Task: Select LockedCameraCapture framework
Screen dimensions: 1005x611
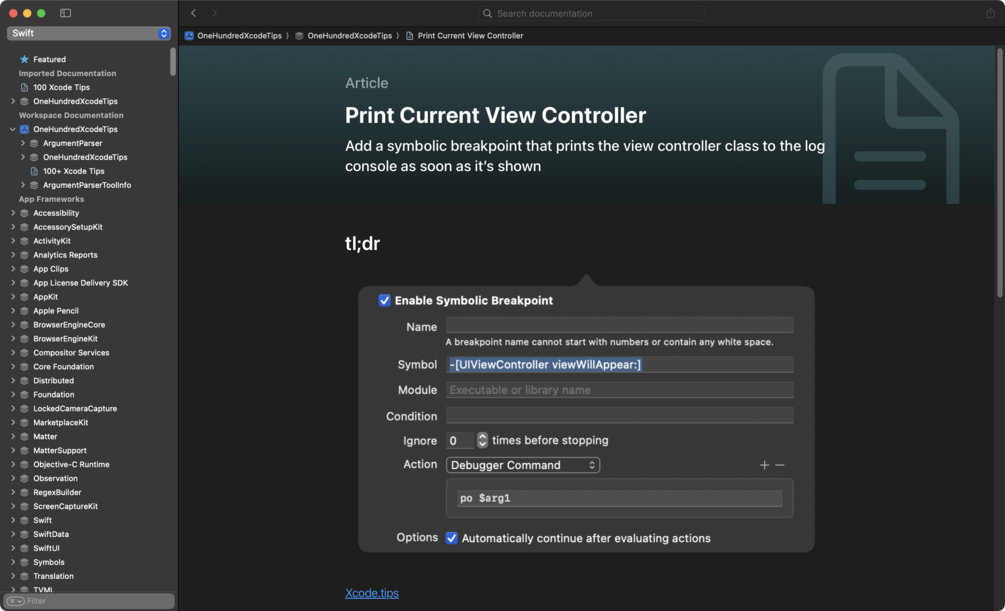Action: (75, 409)
